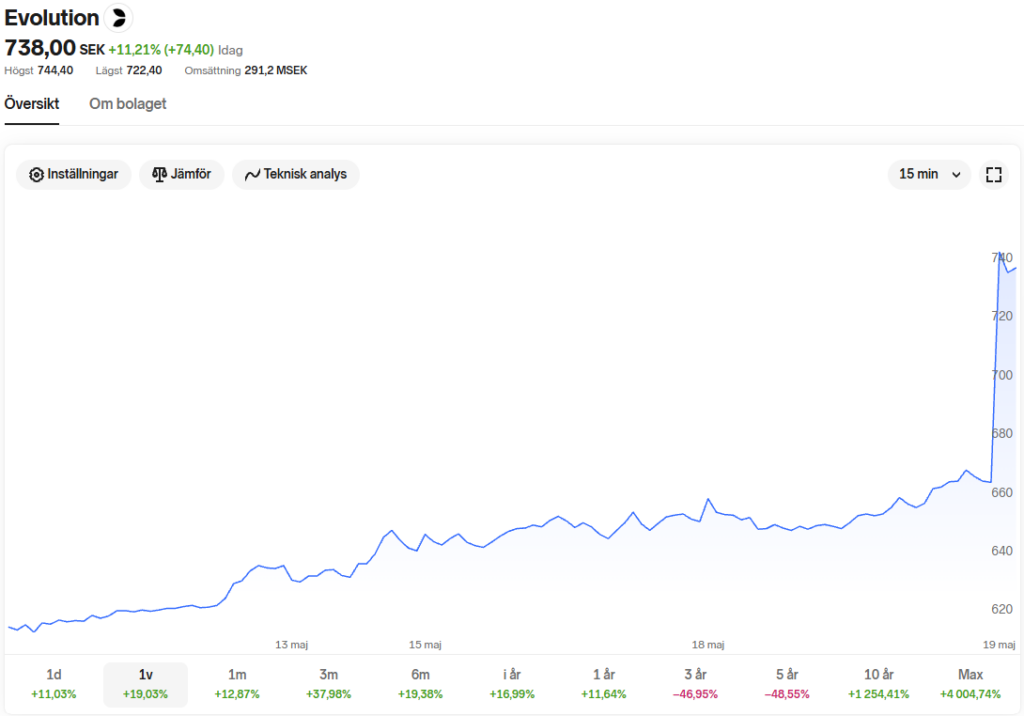This screenshot has width=1024, height=716.
Task: Click the curve icon in Teknisk analys
Action: pos(252,174)
